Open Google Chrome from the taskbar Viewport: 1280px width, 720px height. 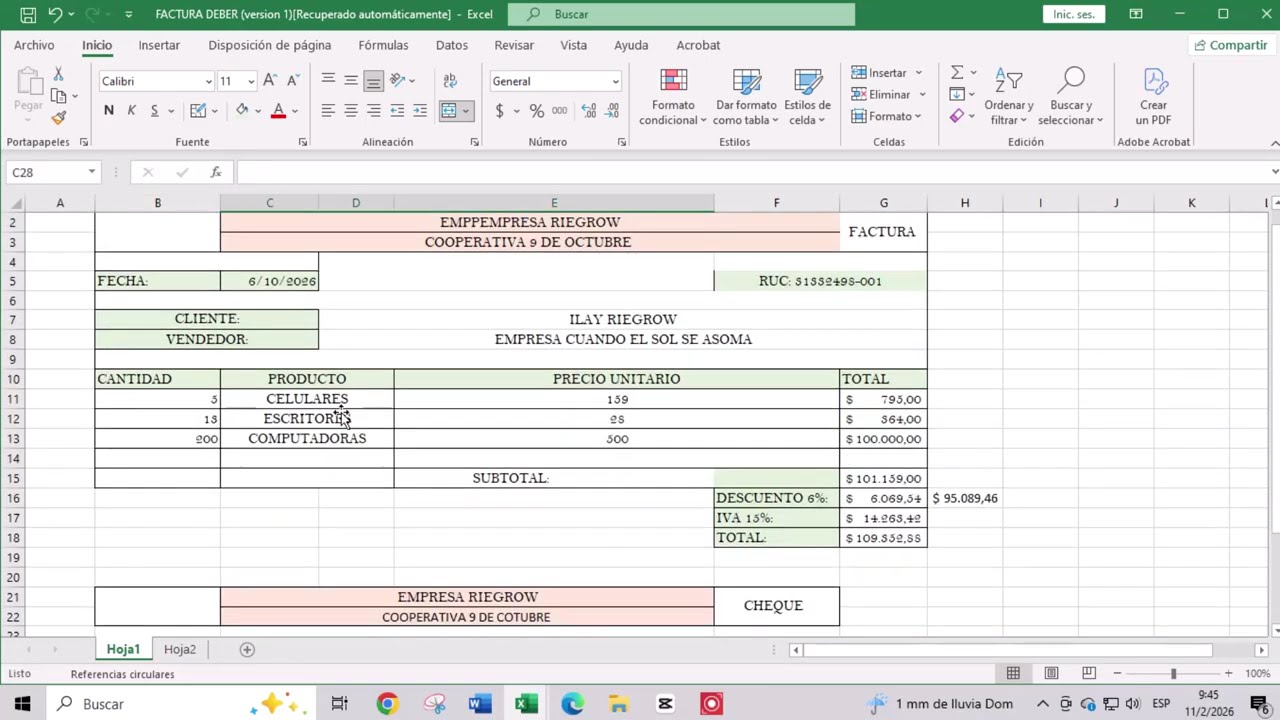tap(387, 704)
